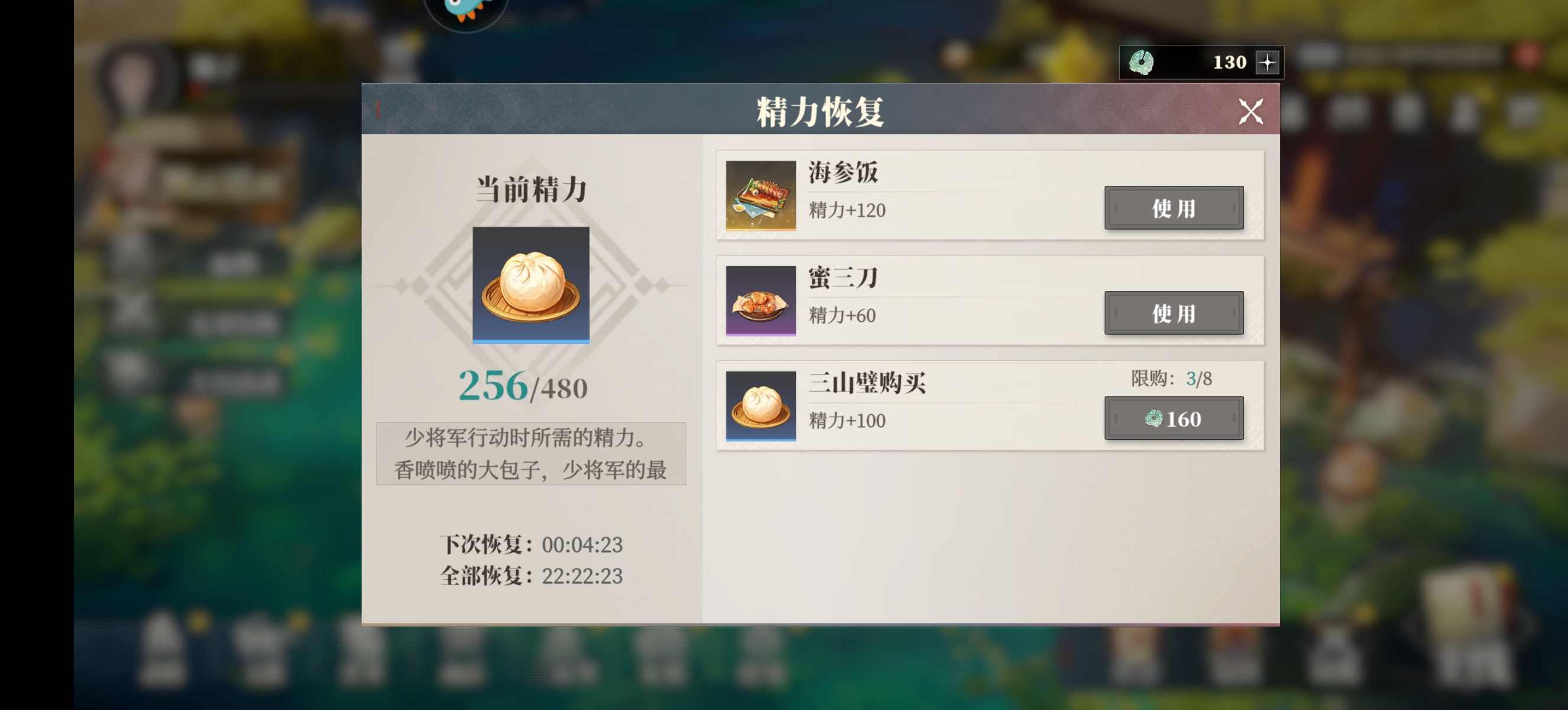Click the 130 jade balance number

(1229, 62)
